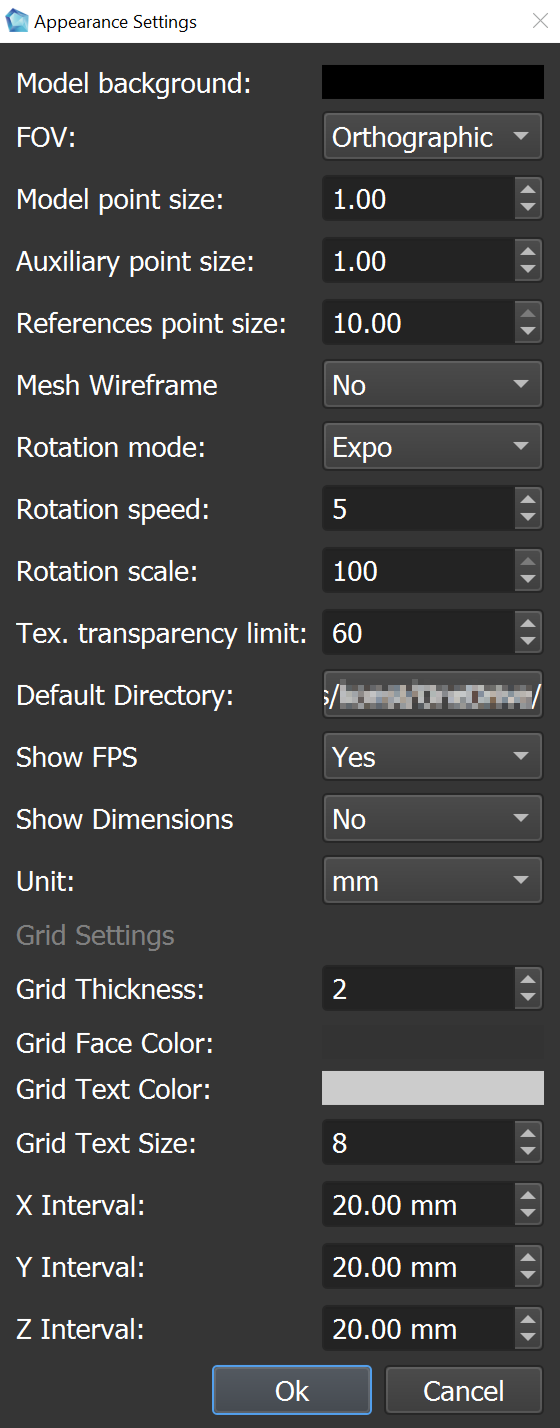Click the Appearance Settings title bar app icon
Image resolution: width=560 pixels, height=1428 pixels.
click(17, 21)
